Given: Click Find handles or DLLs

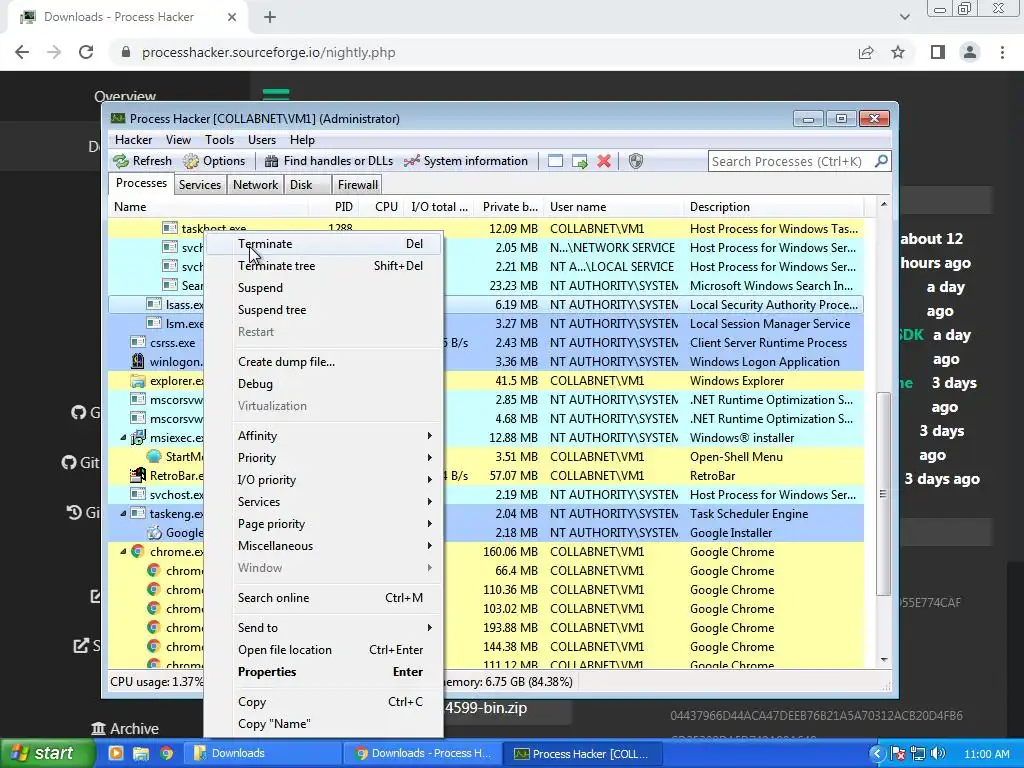Looking at the screenshot, I should point(328,161).
